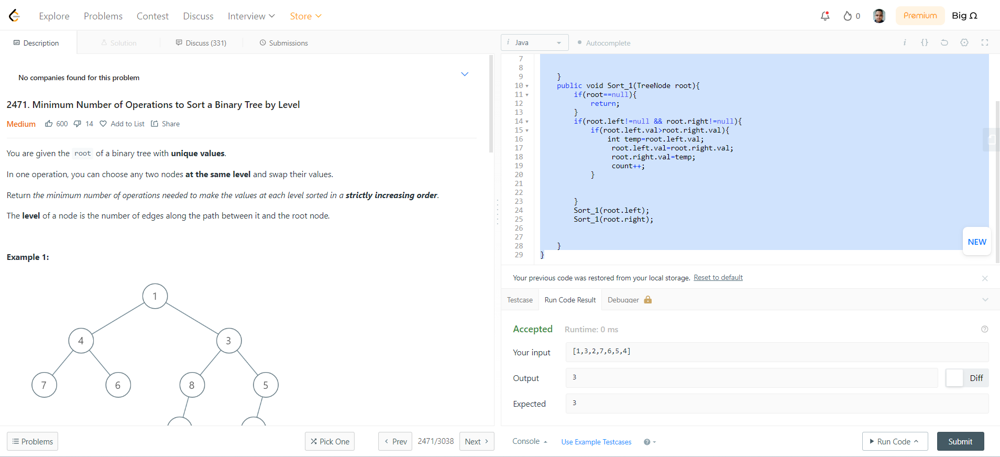
Task: Click the editor info 'i' icon
Action: tap(905, 43)
